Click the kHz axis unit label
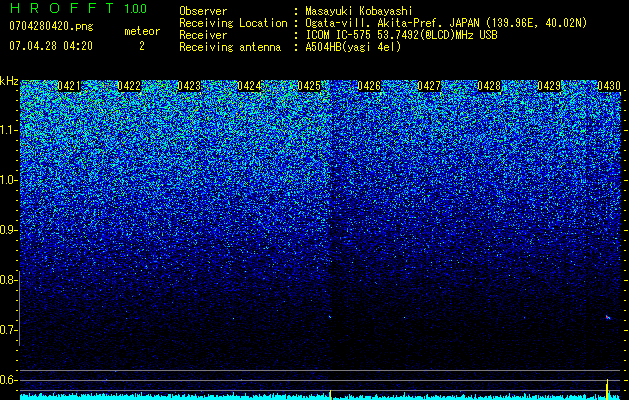 coord(9,81)
